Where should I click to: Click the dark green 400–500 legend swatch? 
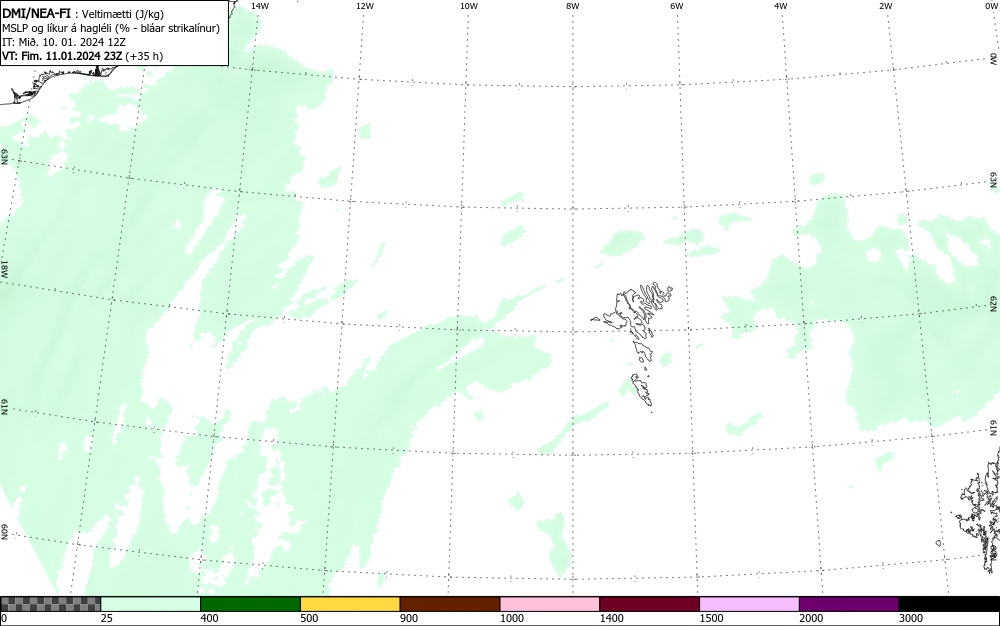(x=250, y=604)
